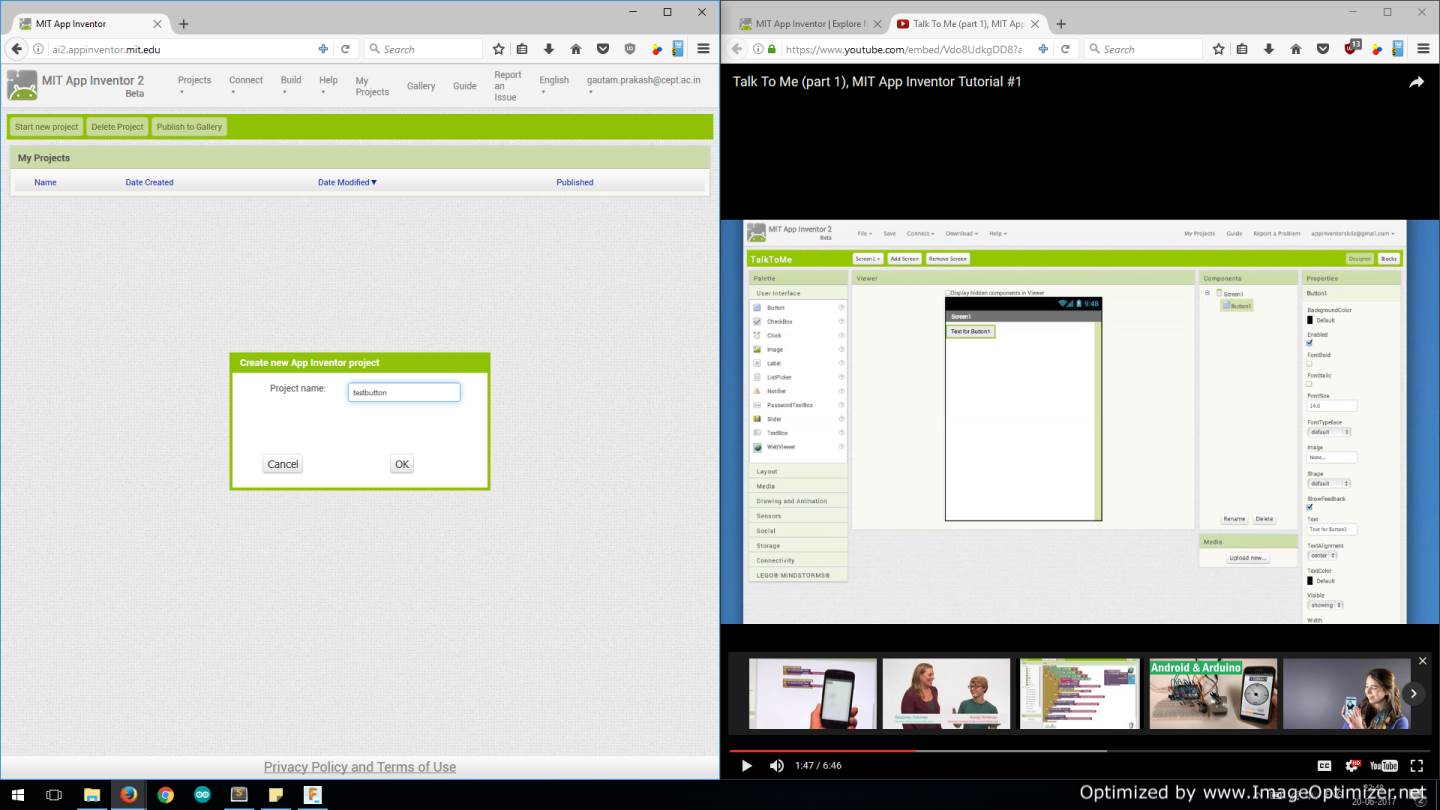Screen dimensions: 1440x810
Task: Open the uBlock extension icon in the YouTube window
Action: click(1351, 48)
